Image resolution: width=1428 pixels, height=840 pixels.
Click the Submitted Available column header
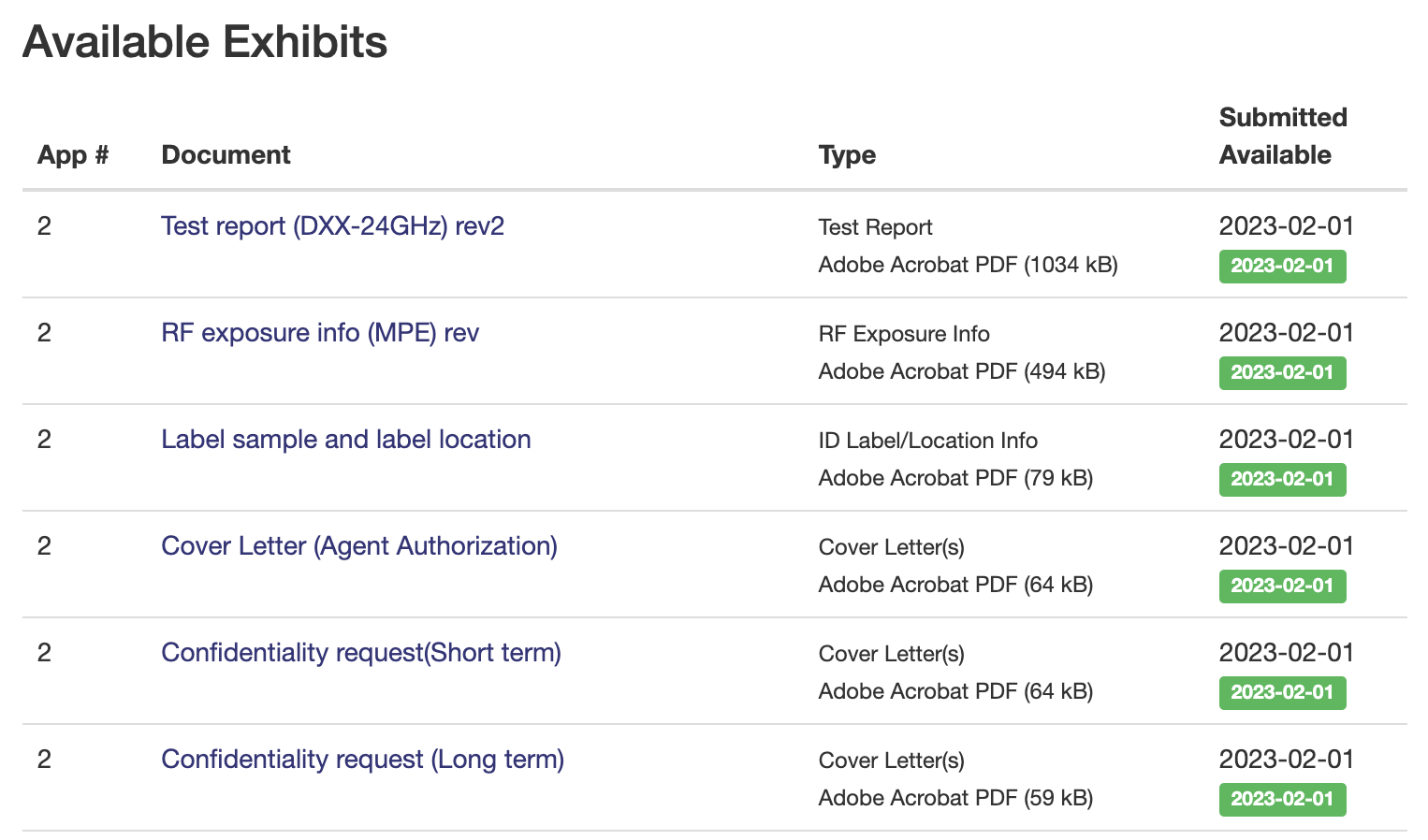pos(1283,136)
